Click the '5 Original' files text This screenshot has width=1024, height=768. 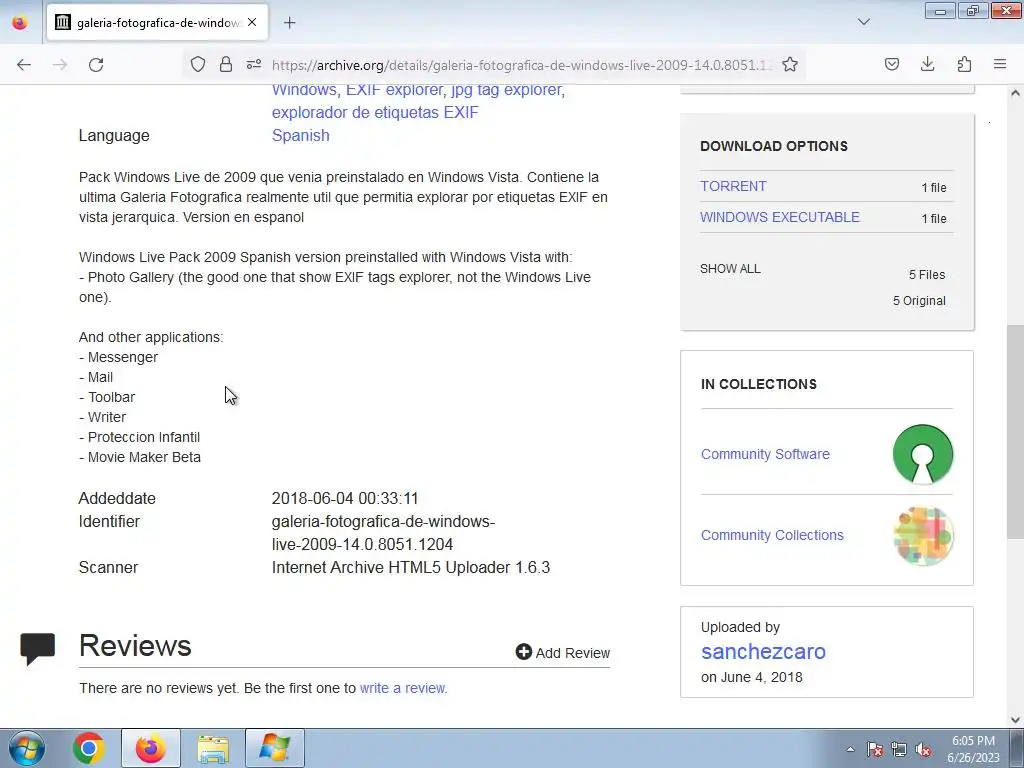[x=919, y=300]
